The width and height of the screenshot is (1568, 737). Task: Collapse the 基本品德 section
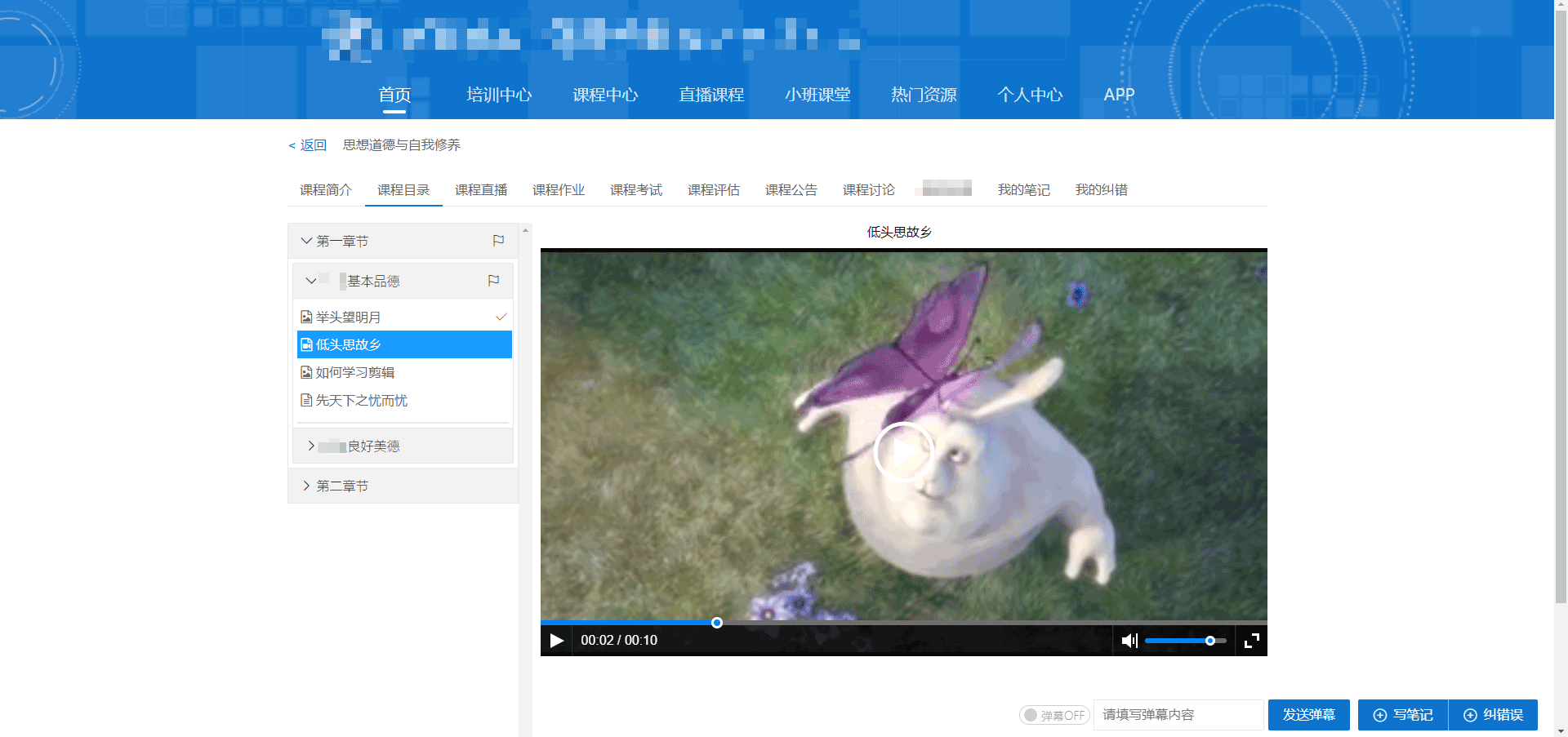(x=311, y=281)
